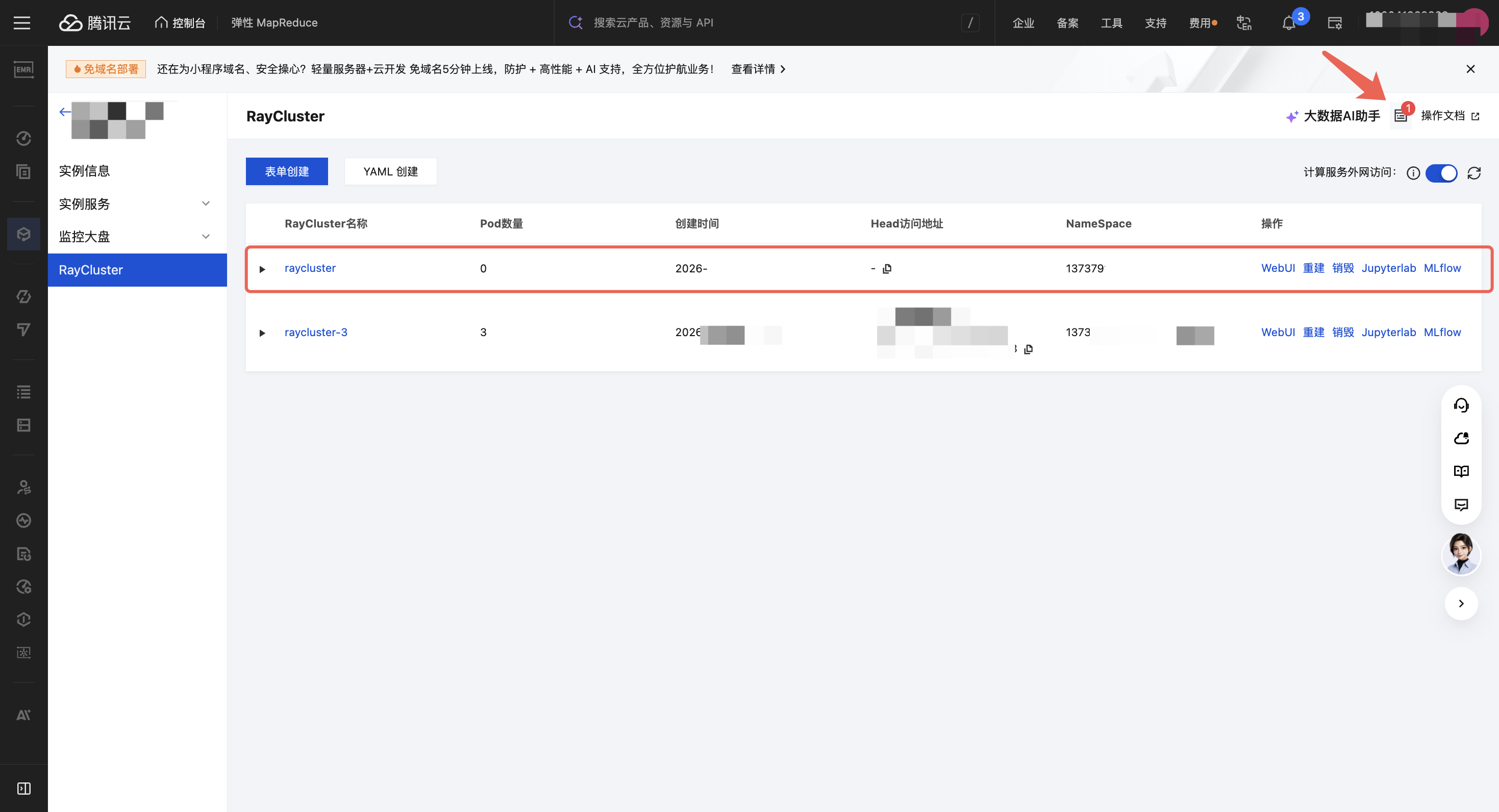Screen dimensions: 1499x812
Task: Close the promotional banner
Action: (1470, 69)
